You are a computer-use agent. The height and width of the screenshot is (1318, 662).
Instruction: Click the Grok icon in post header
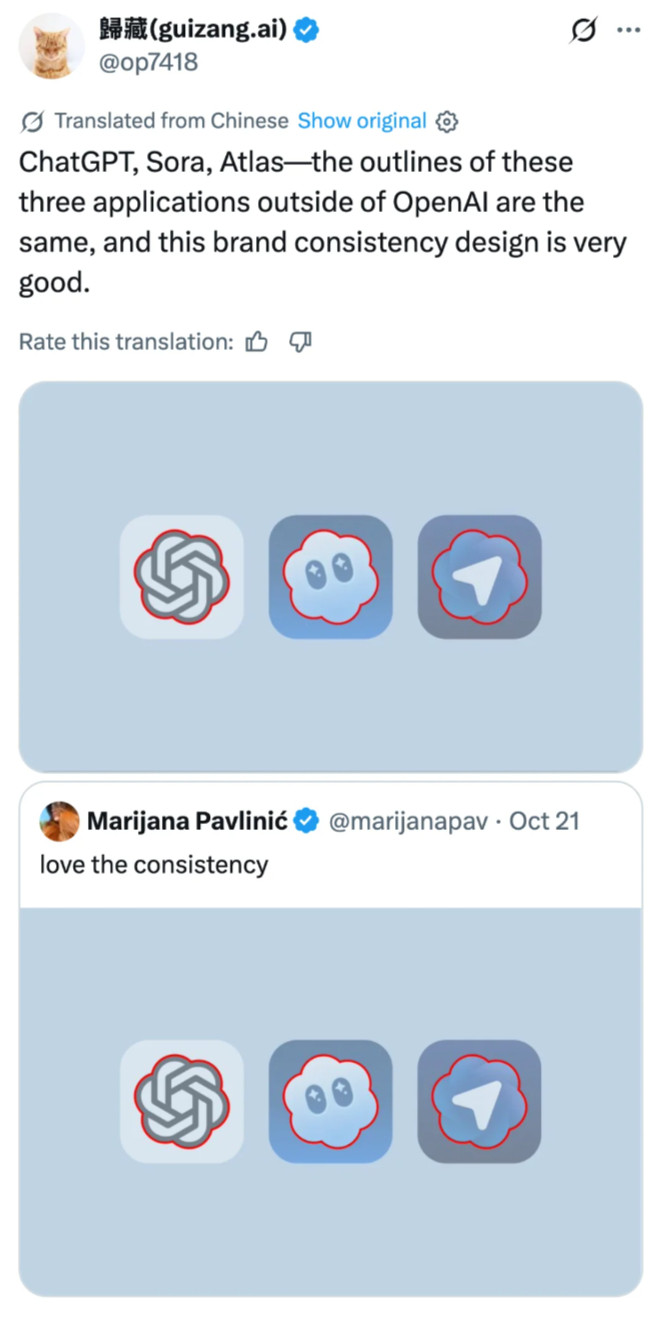[583, 31]
